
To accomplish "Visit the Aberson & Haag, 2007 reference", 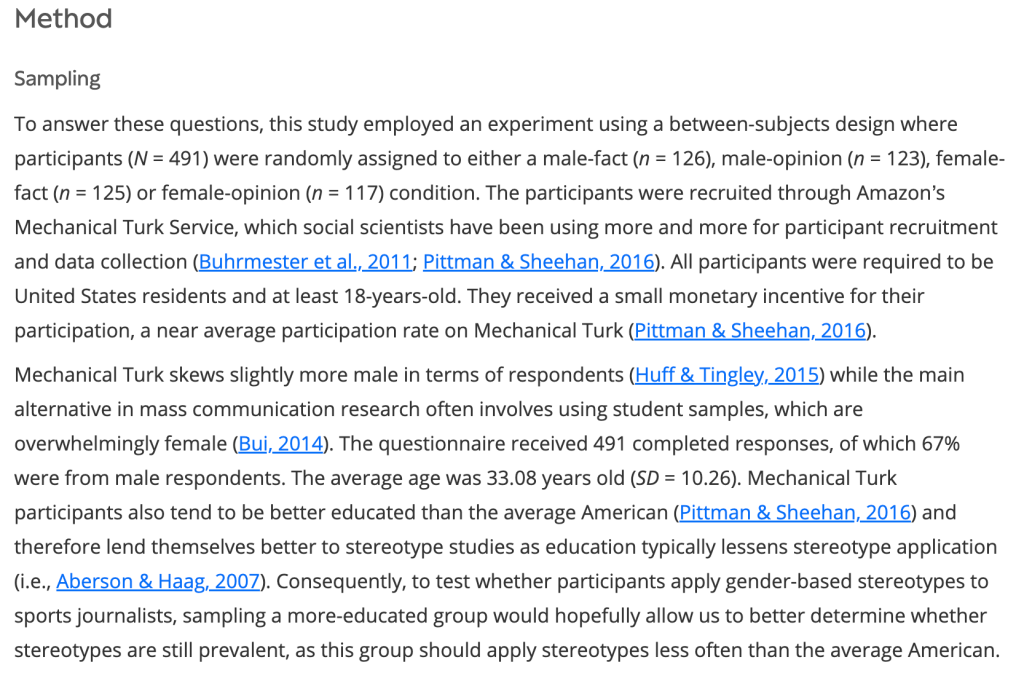I will [158, 582].
